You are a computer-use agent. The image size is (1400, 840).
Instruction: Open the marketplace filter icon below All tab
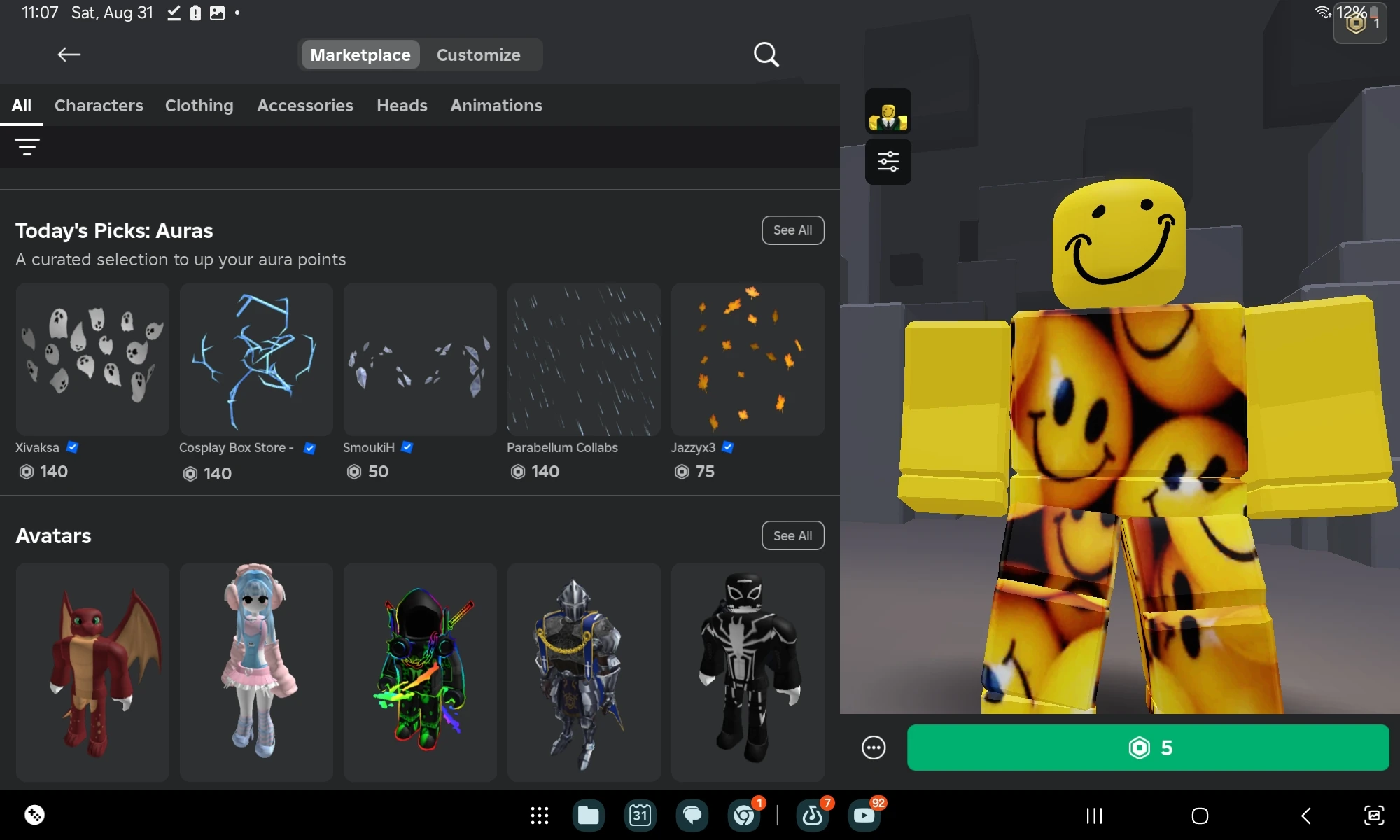[27, 146]
